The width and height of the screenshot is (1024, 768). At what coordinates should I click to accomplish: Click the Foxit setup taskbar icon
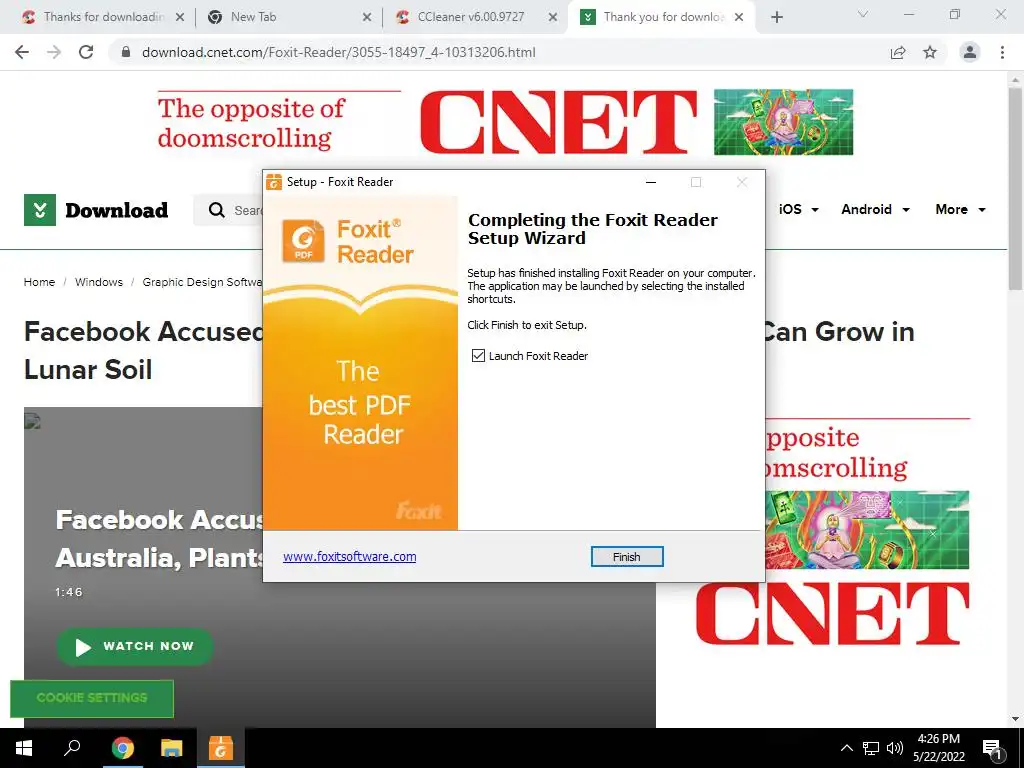pyautogui.click(x=221, y=748)
